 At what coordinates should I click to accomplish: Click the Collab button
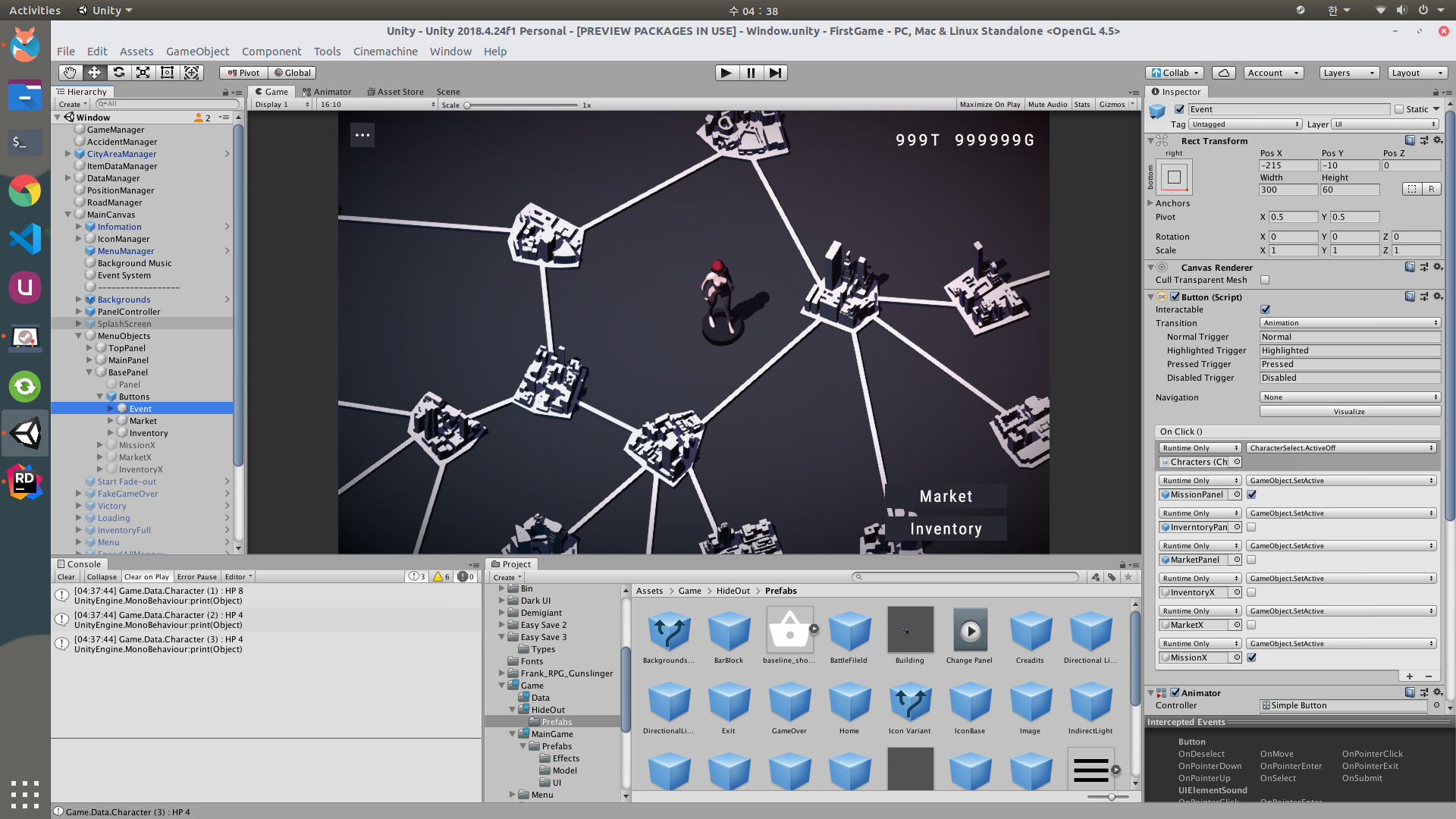(x=1175, y=73)
